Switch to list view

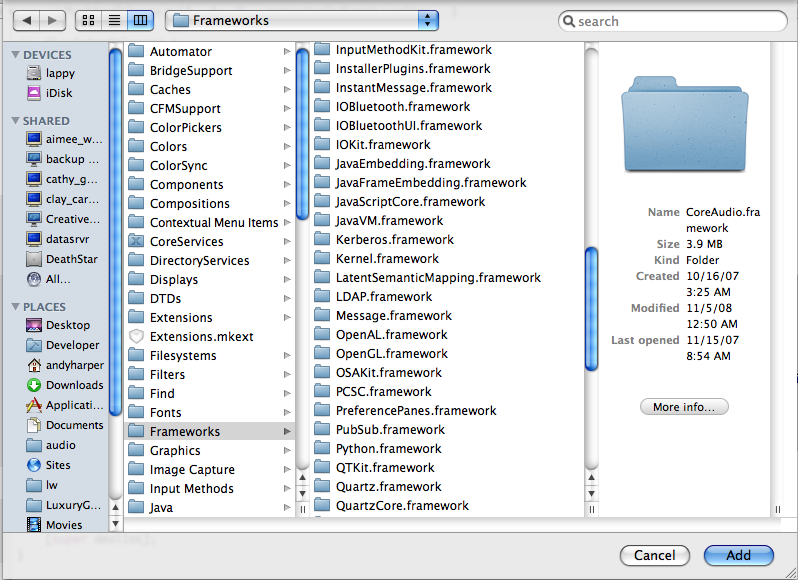[x=115, y=20]
